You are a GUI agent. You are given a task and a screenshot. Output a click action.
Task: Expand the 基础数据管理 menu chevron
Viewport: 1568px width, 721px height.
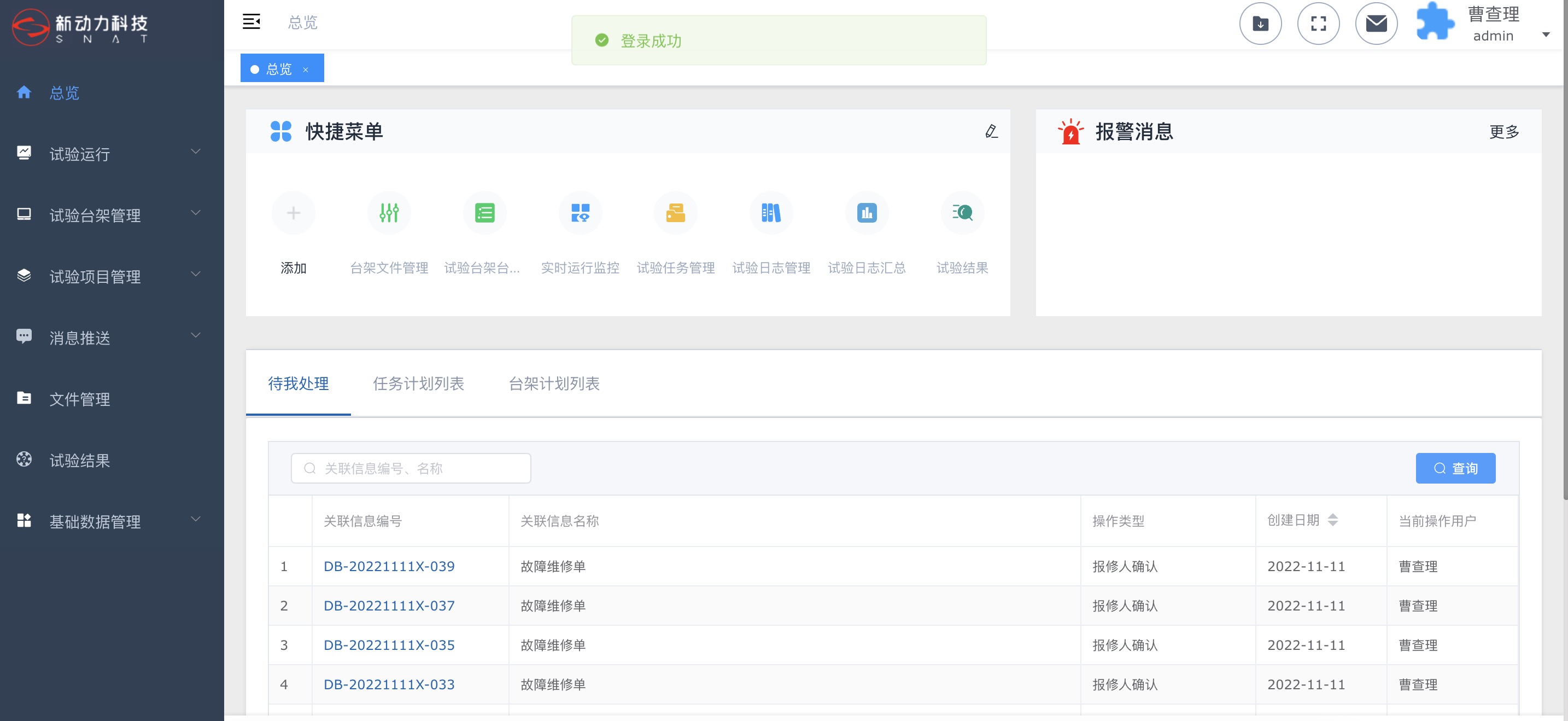pyautogui.click(x=196, y=520)
